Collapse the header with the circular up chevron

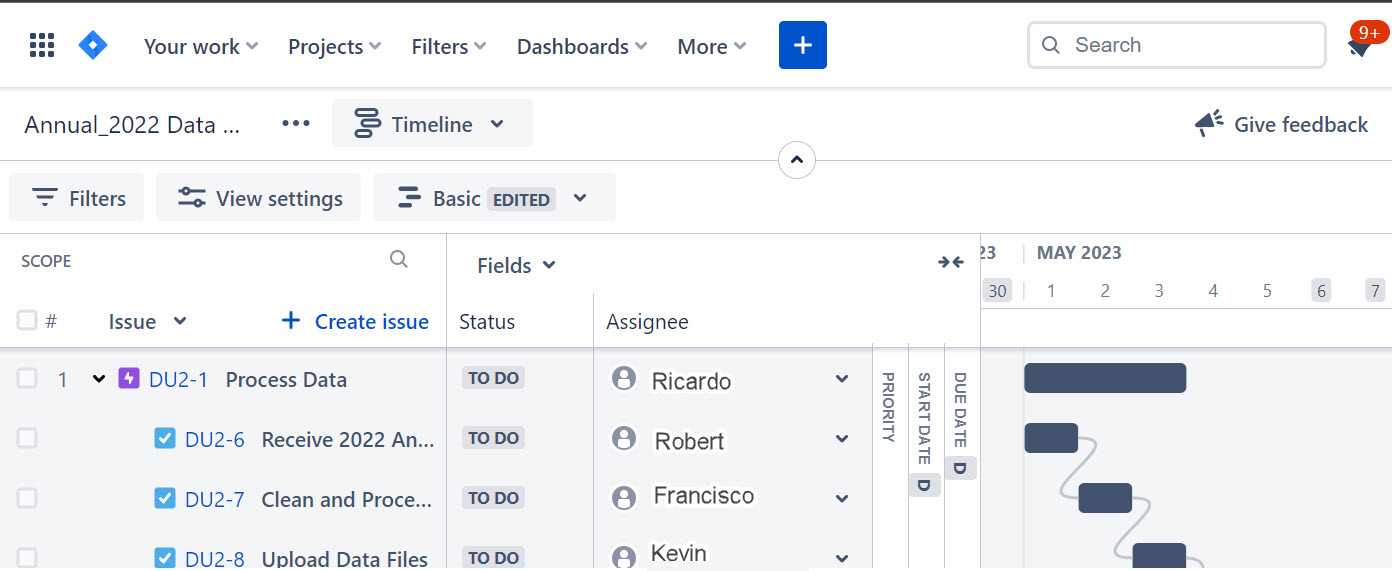tap(797, 159)
